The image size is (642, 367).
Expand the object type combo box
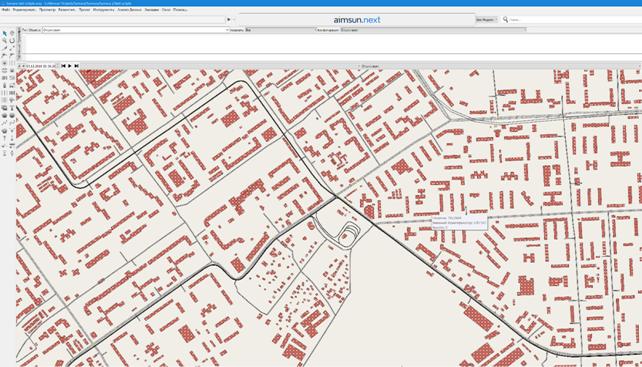pyautogui.click(x=135, y=30)
